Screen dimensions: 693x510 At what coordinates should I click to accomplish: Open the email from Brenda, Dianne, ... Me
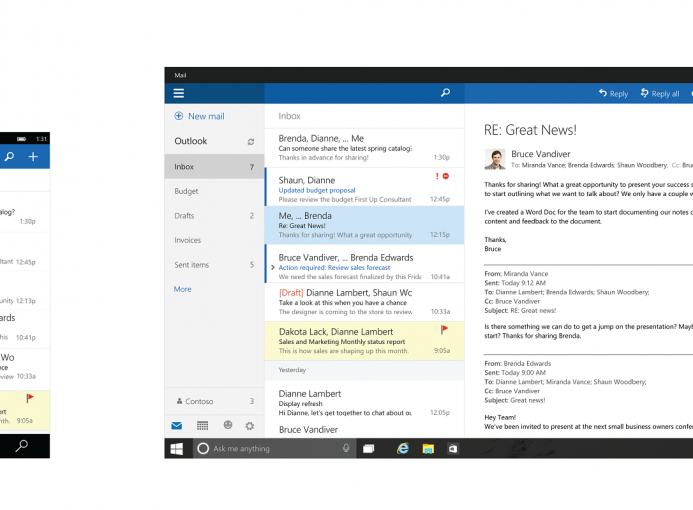364,148
